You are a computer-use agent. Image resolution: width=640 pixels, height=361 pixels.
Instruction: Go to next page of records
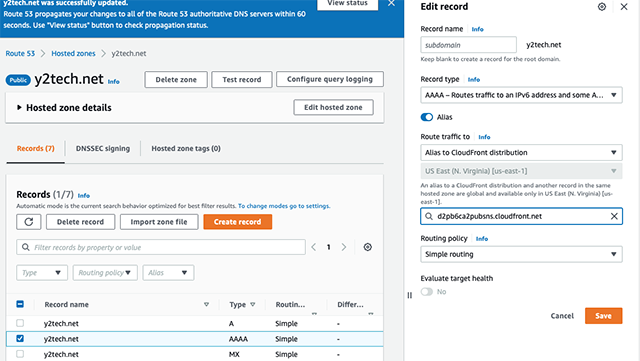(x=344, y=247)
